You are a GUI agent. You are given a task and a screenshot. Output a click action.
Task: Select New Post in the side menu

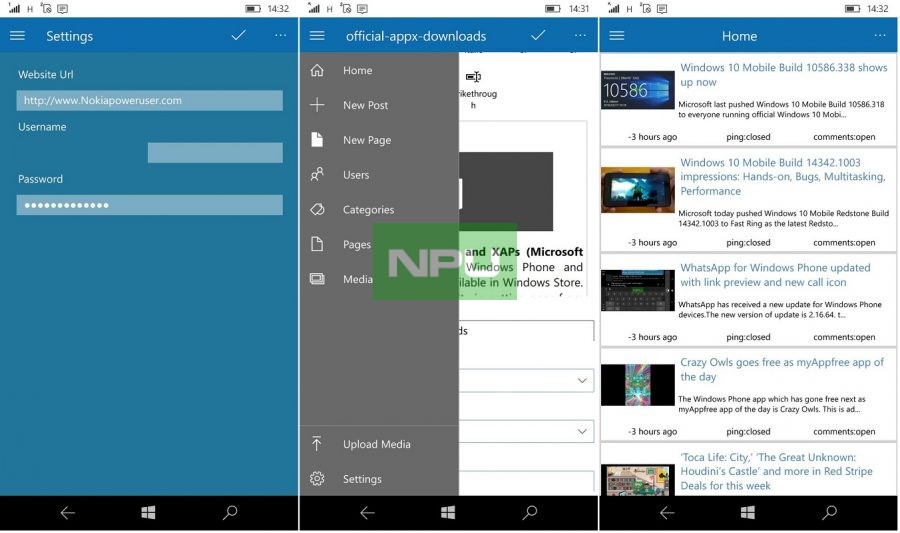366,105
